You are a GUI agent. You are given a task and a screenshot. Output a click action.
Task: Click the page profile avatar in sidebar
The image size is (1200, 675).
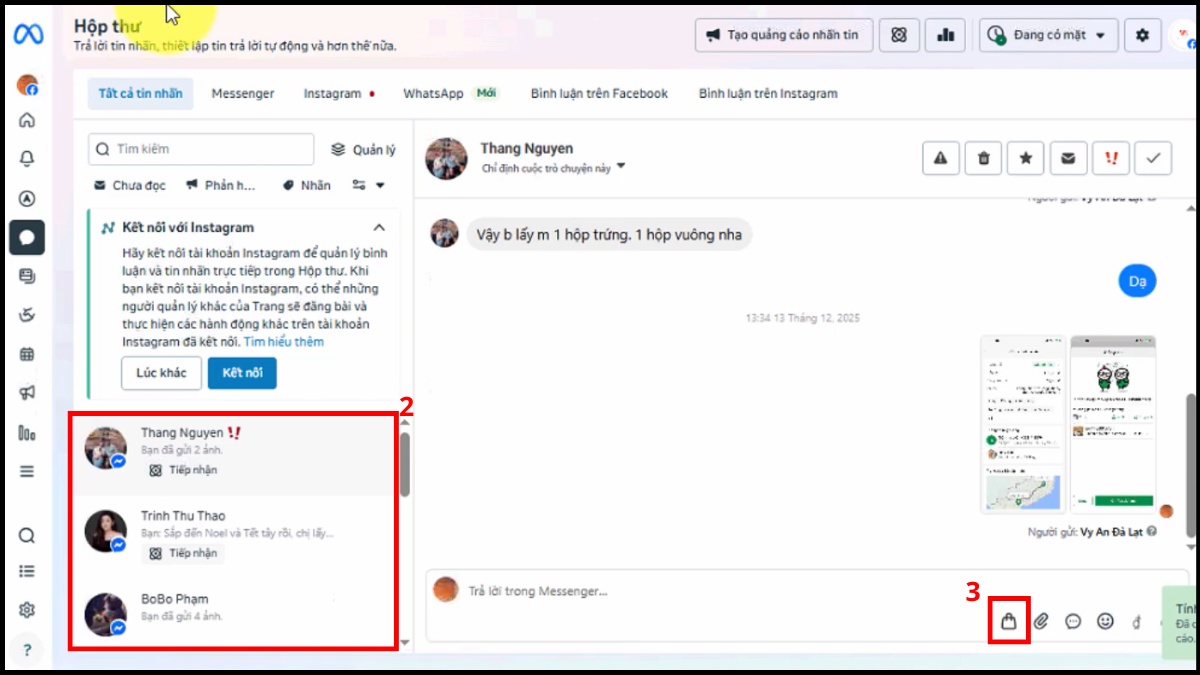pos(27,85)
